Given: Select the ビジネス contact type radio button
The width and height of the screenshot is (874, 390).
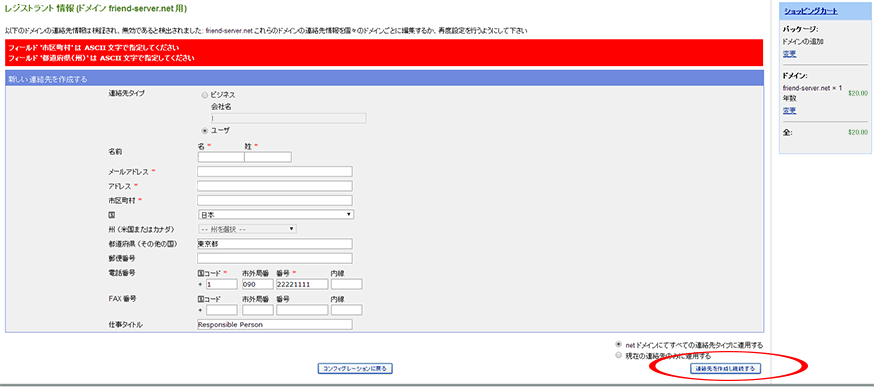Looking at the screenshot, I should coord(205,95).
